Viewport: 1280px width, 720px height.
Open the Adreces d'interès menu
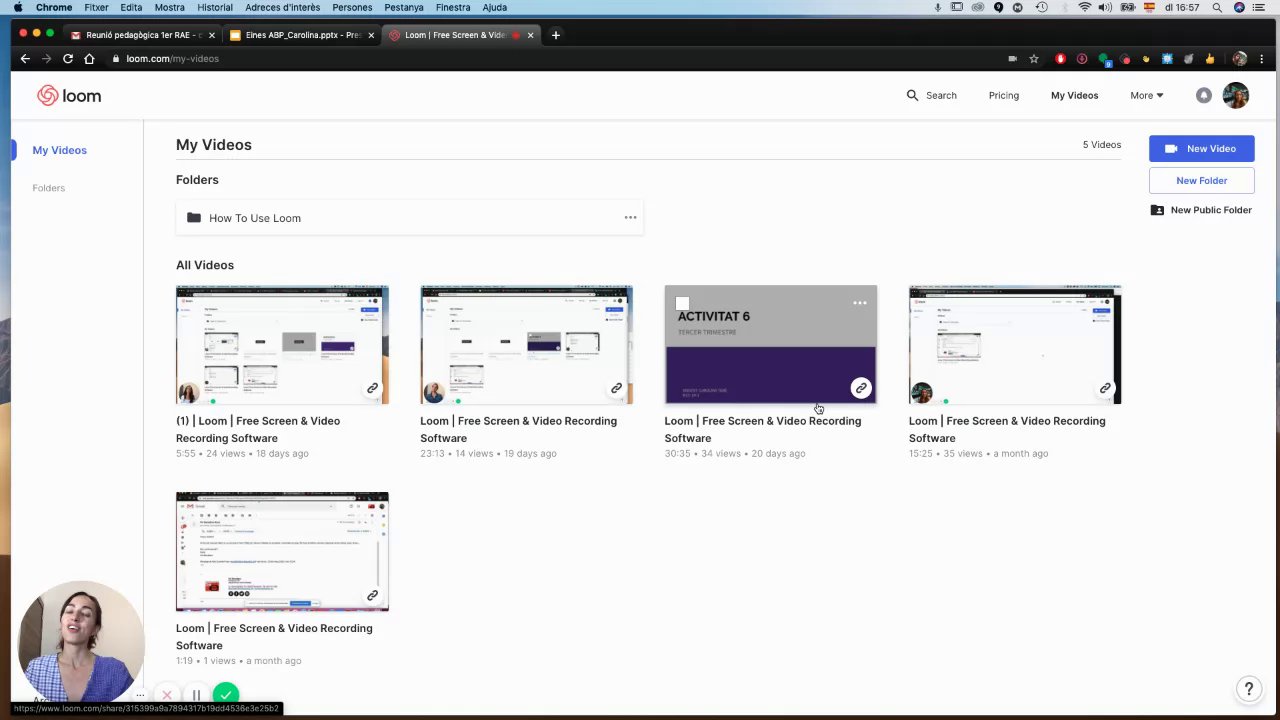click(283, 7)
